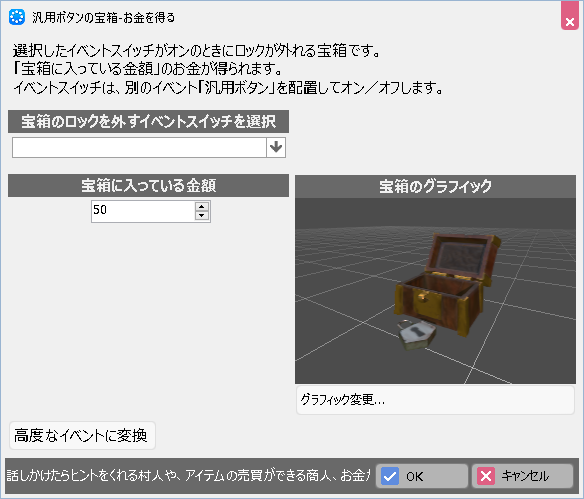Click the 宝箱のロックを外すイベントスイッチを選択 header
This screenshot has width=584, height=499.
point(148,121)
